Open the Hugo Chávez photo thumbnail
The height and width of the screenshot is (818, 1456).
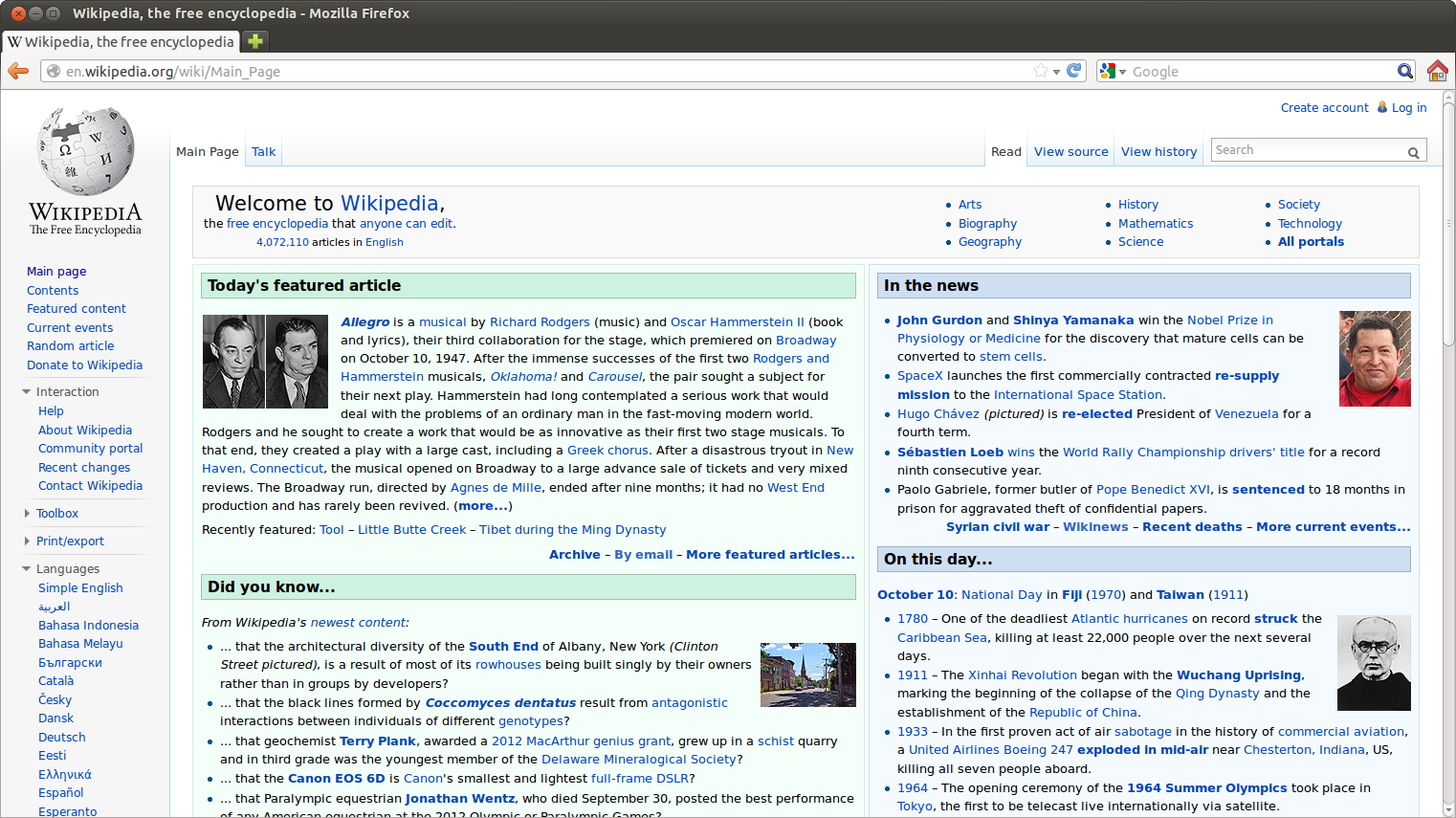coord(1375,359)
